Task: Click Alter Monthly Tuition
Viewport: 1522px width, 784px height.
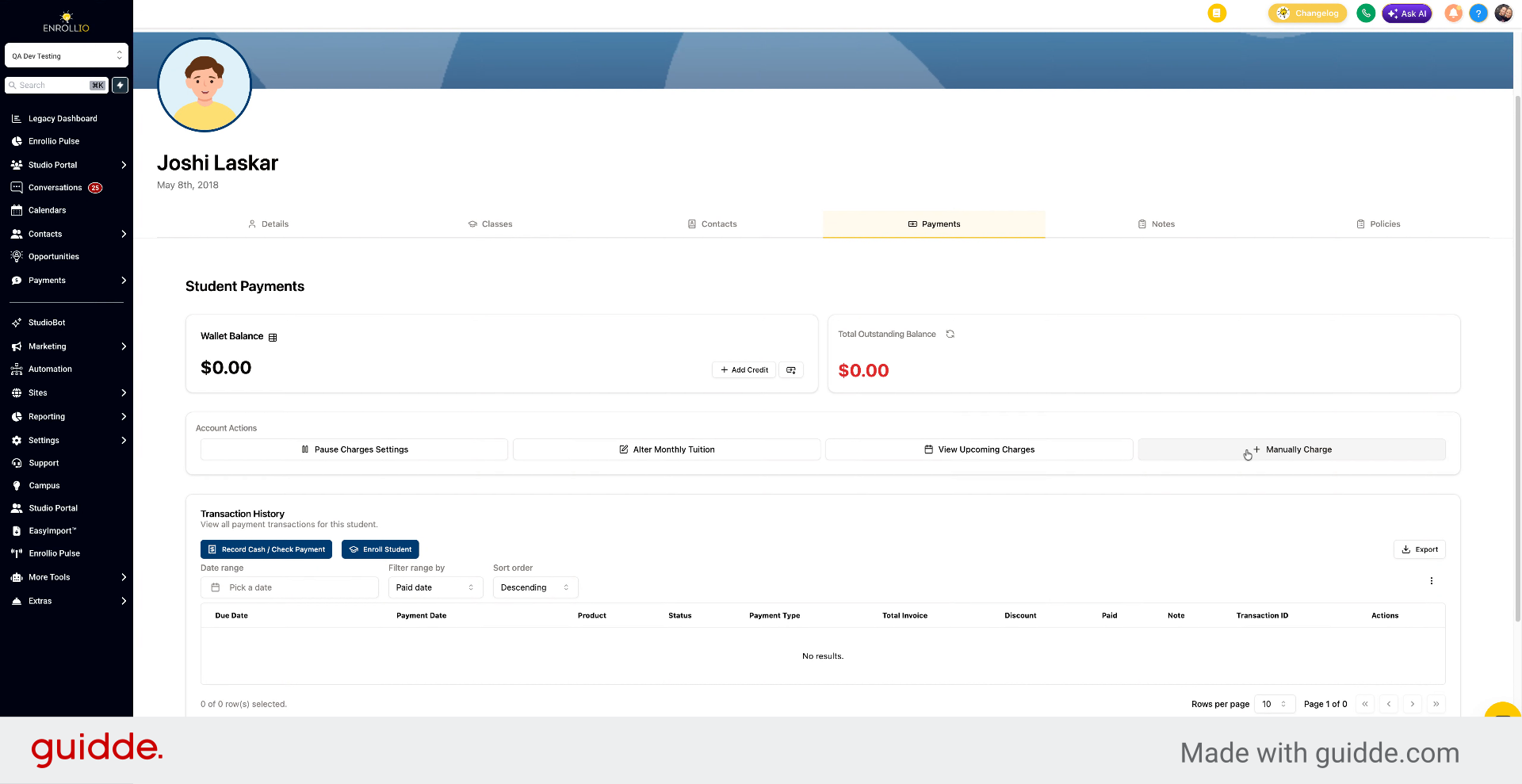Action: 667,449
